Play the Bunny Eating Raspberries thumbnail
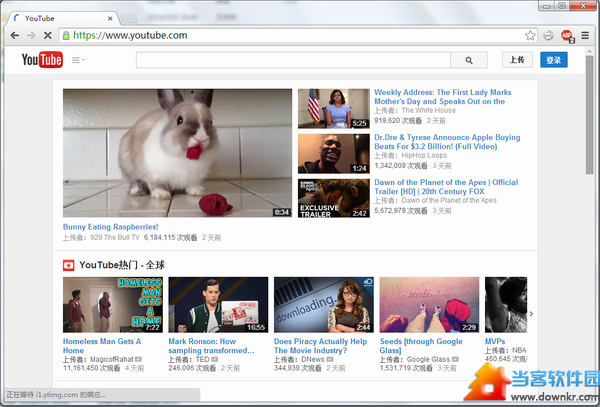This screenshot has height=407, width=600. (x=177, y=153)
